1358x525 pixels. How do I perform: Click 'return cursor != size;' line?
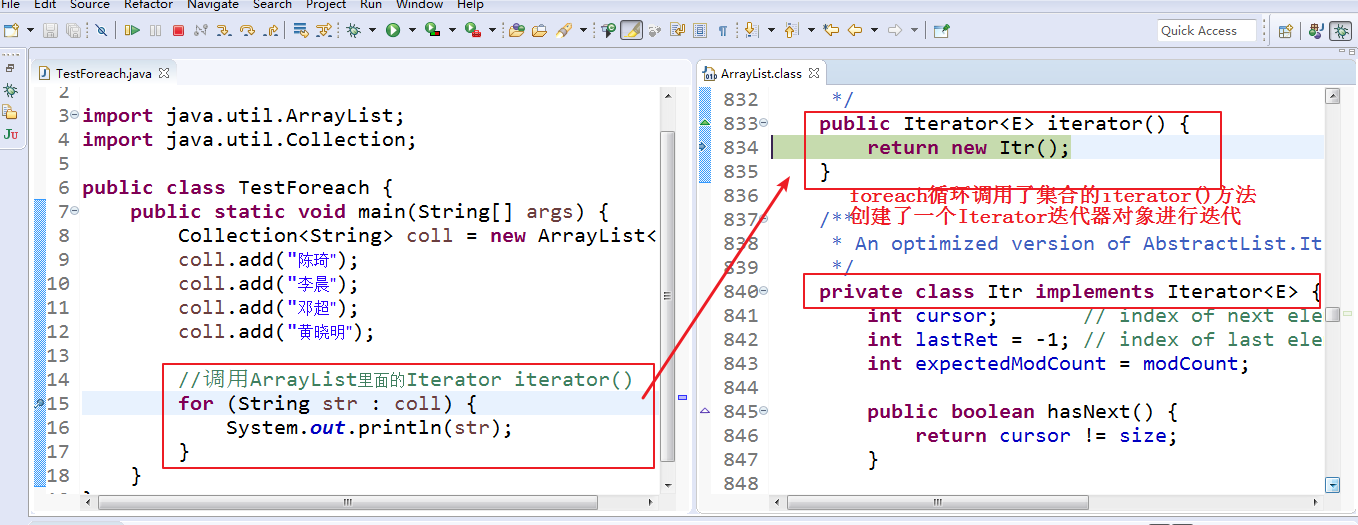pyautogui.click(x=1046, y=436)
